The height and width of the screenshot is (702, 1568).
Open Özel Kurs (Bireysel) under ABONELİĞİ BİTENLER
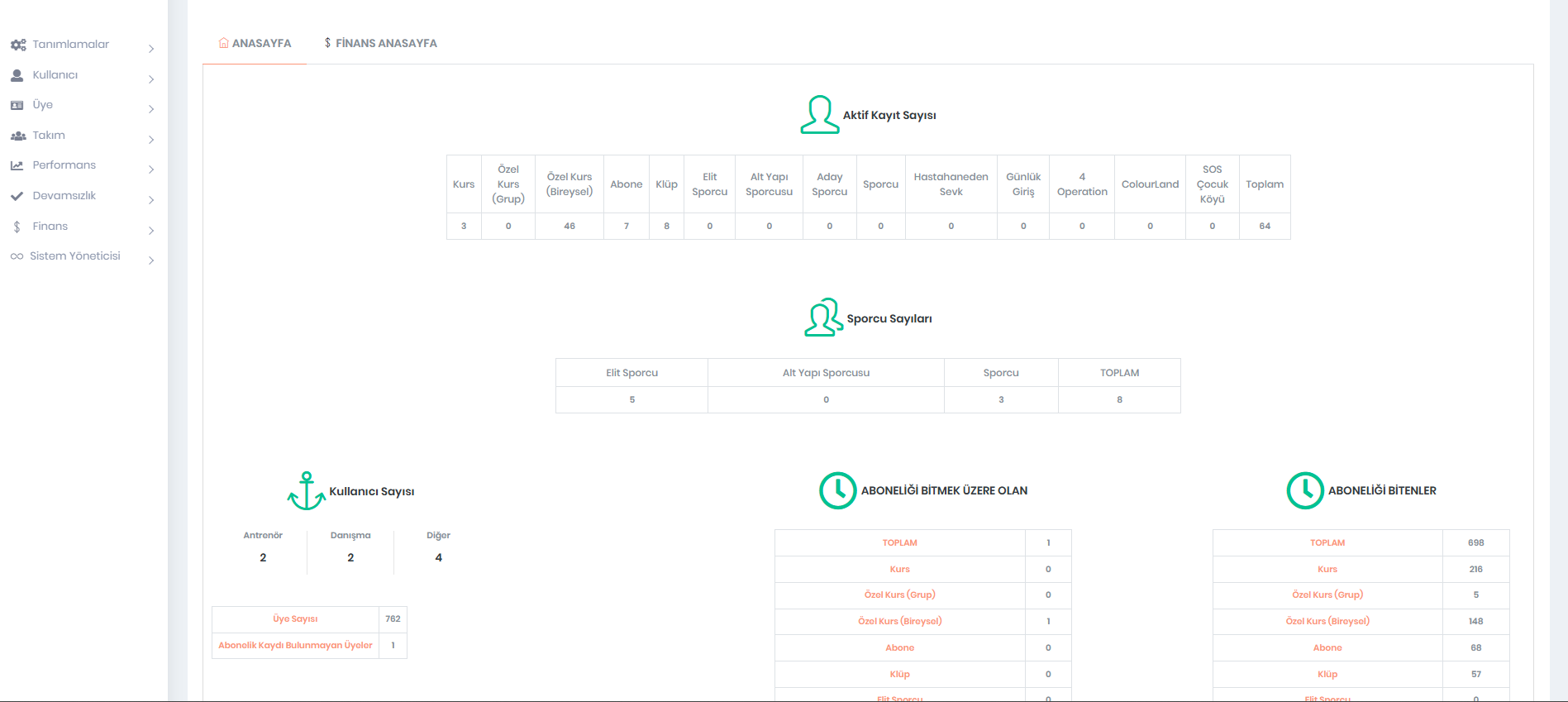pos(1327,621)
